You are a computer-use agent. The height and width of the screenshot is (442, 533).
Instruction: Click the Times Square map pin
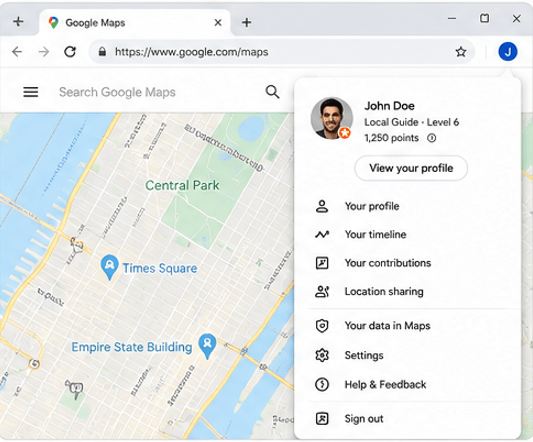point(109,267)
